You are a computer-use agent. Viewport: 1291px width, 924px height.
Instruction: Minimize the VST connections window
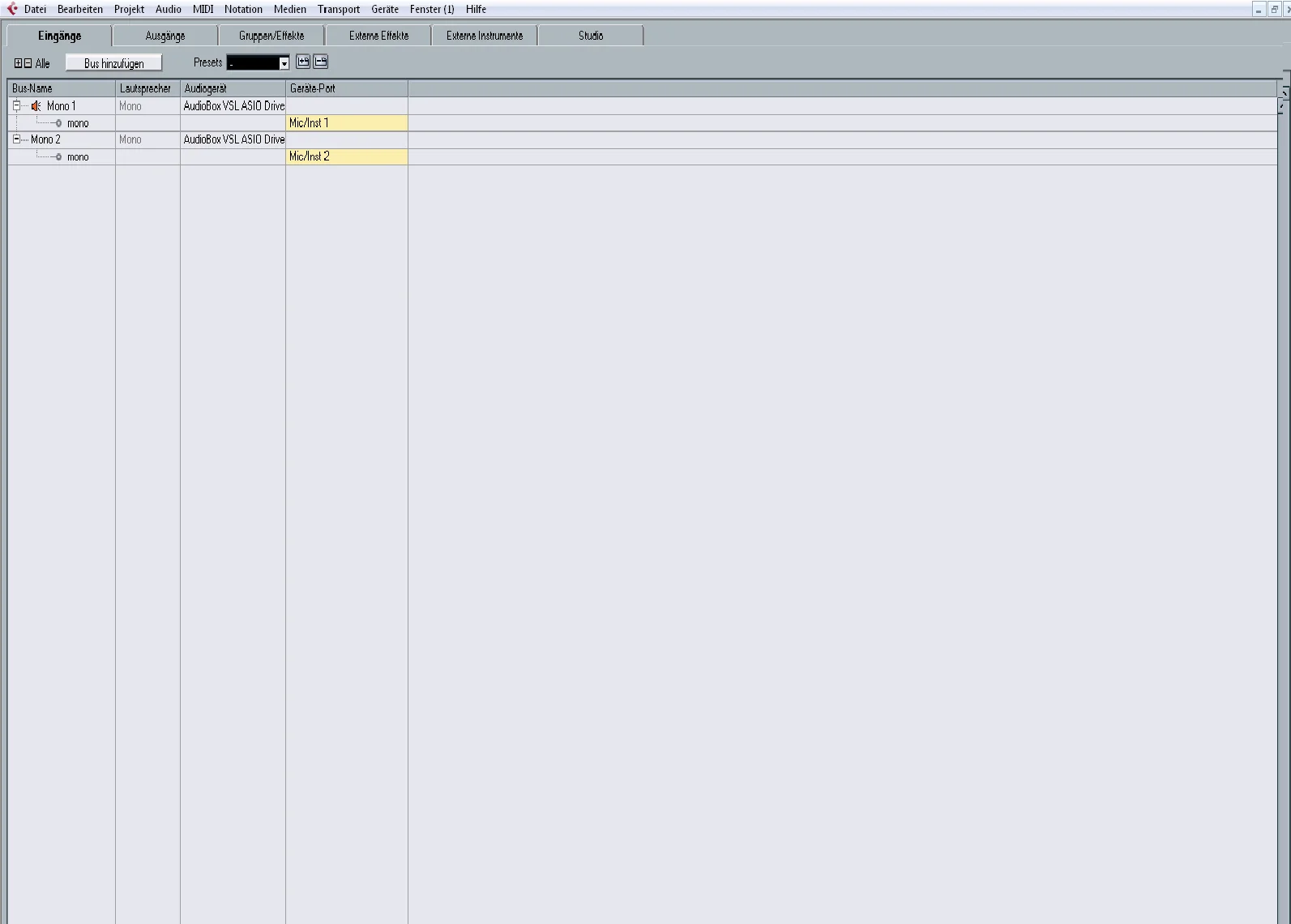coord(1259,10)
